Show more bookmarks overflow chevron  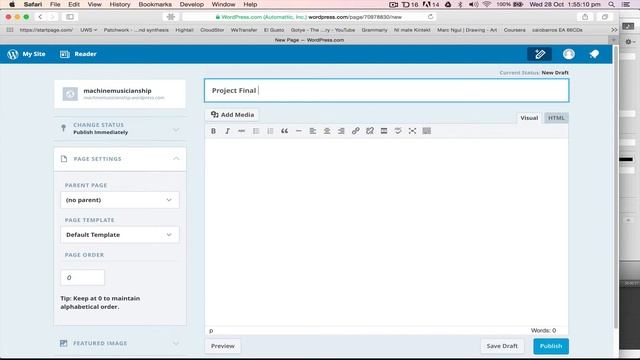[614, 30]
